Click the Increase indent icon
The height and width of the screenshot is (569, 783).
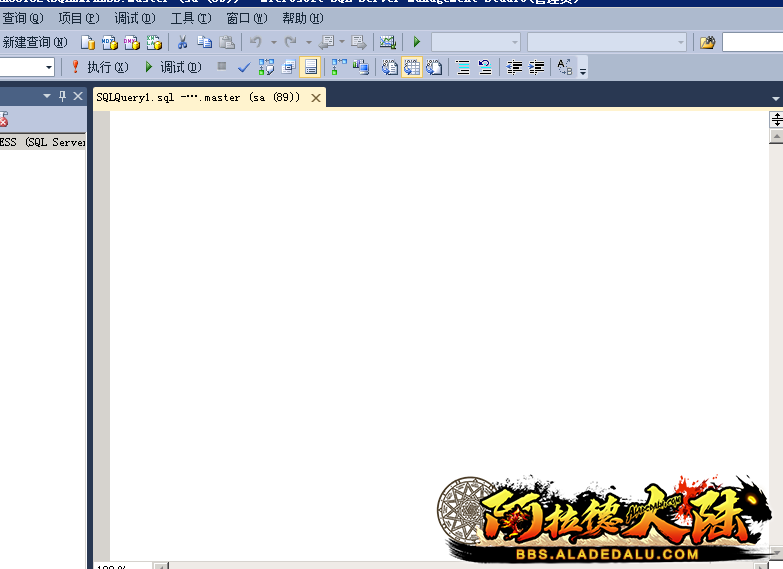[x=537, y=67]
